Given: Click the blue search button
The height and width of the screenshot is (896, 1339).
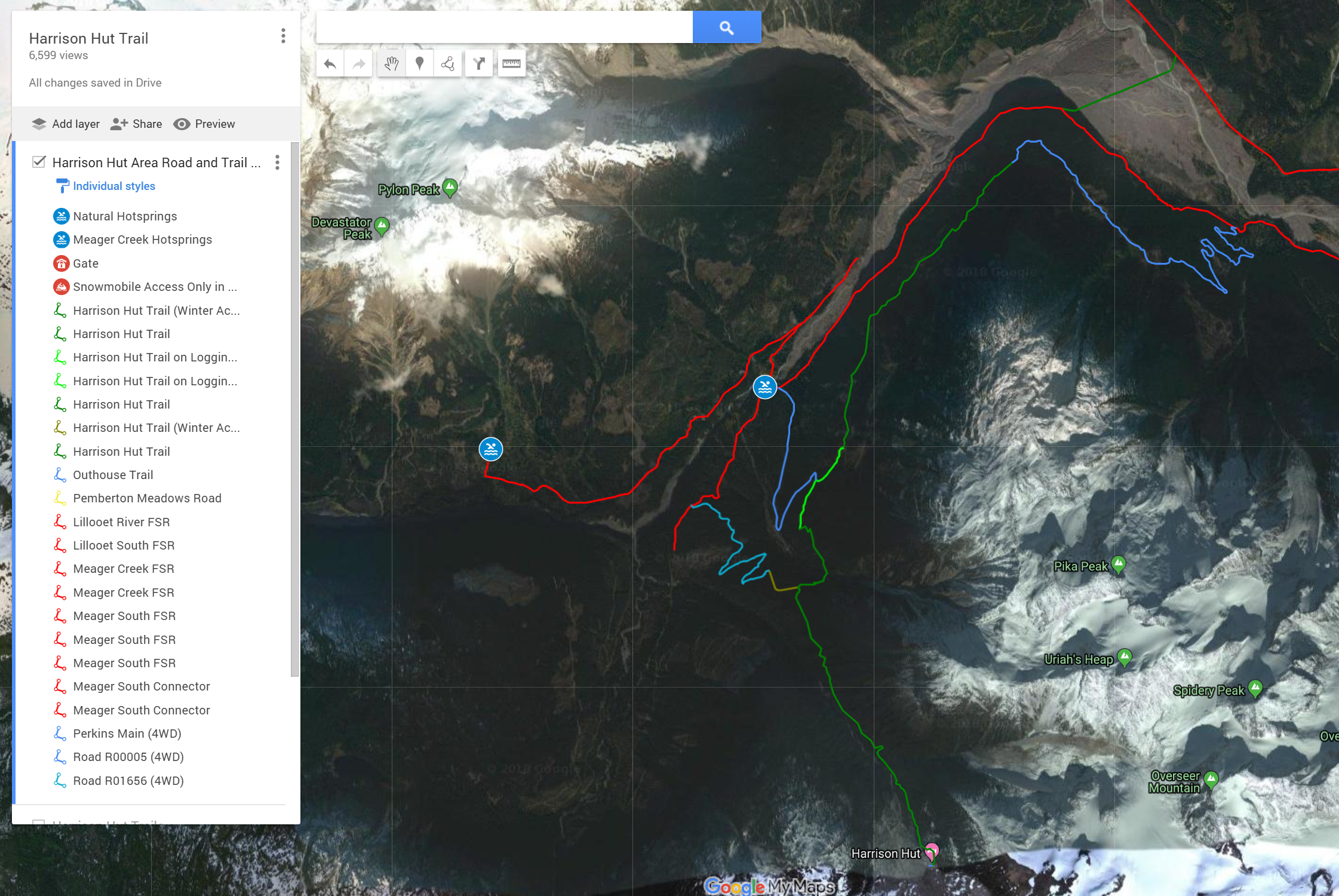Looking at the screenshot, I should pos(726,27).
